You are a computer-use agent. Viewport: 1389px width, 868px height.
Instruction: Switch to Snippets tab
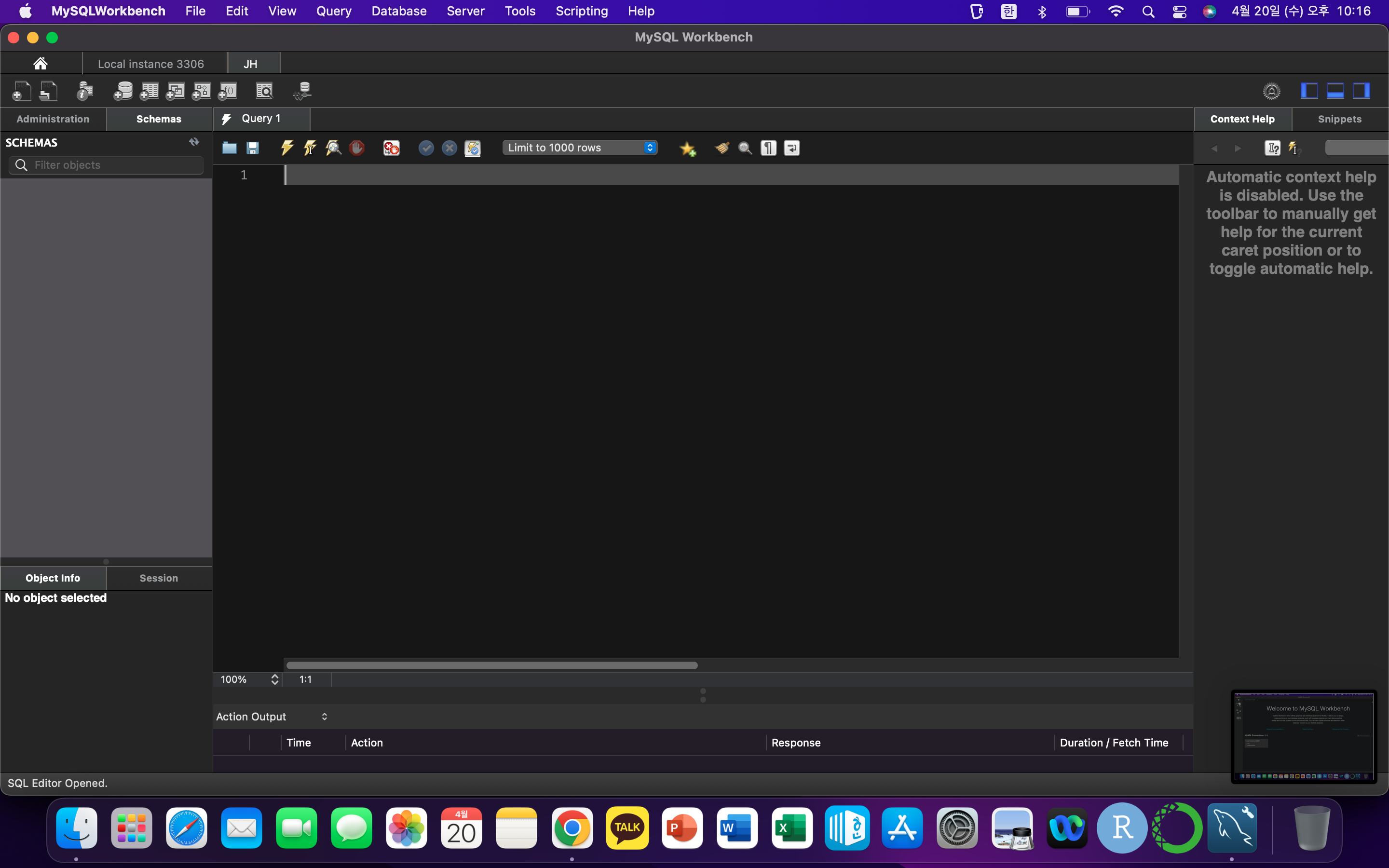point(1340,119)
